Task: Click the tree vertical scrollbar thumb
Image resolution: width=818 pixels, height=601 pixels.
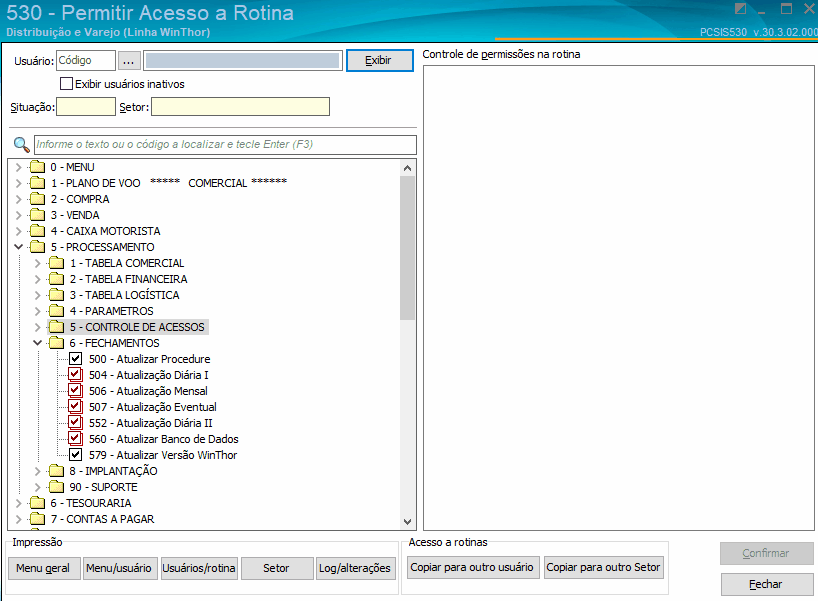Action: 407,248
